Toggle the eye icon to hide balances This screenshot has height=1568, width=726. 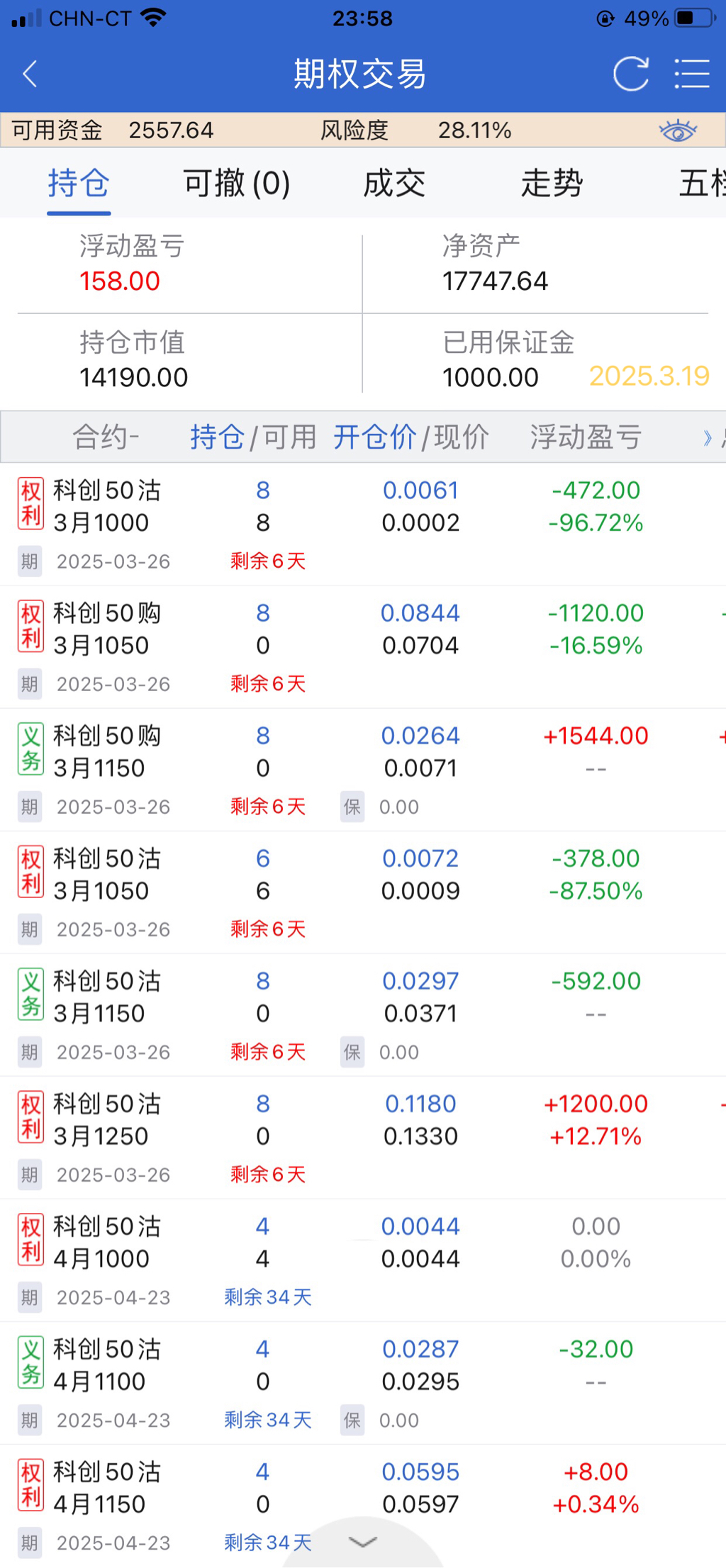click(x=677, y=130)
